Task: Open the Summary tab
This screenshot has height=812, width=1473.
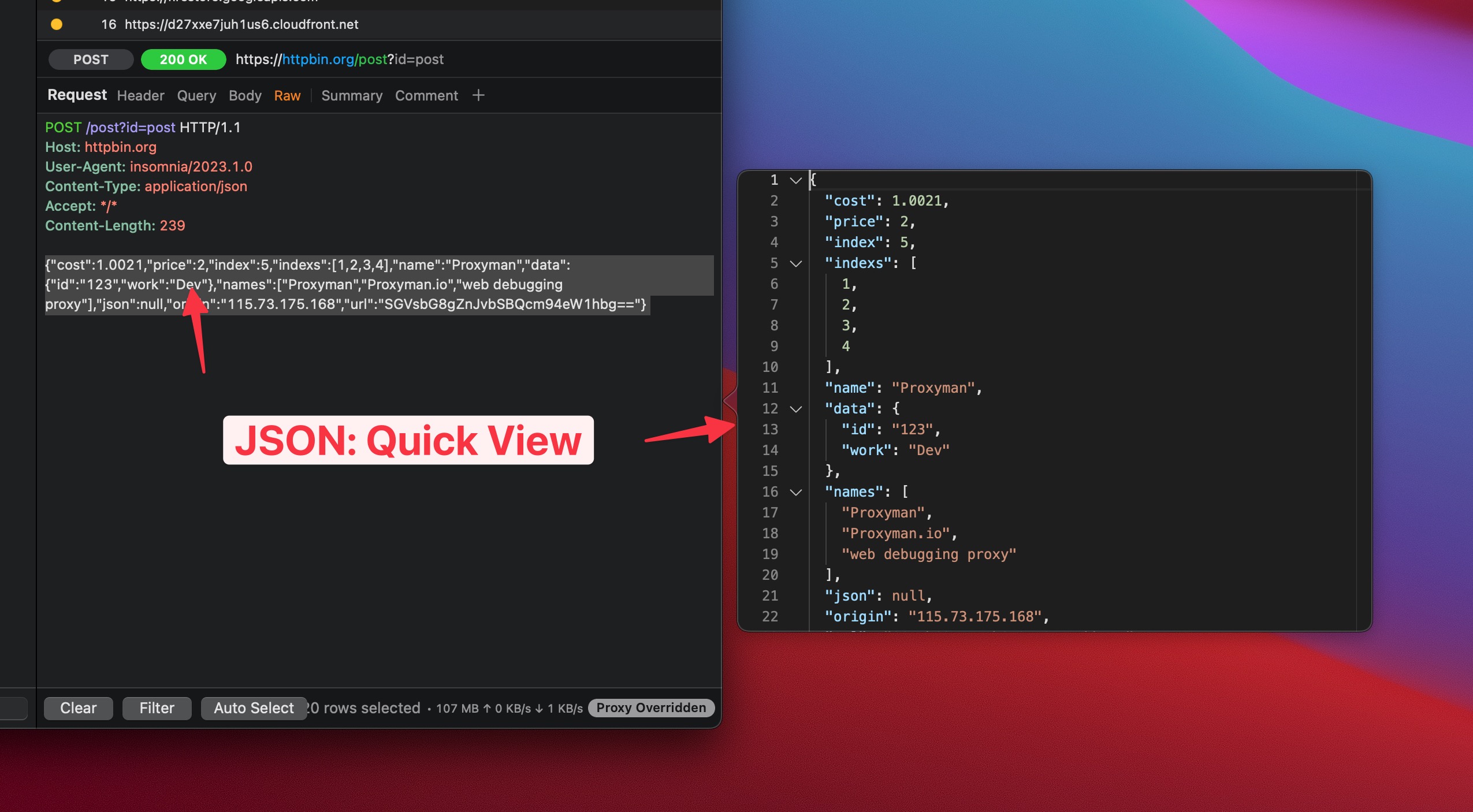Action: 352,95
